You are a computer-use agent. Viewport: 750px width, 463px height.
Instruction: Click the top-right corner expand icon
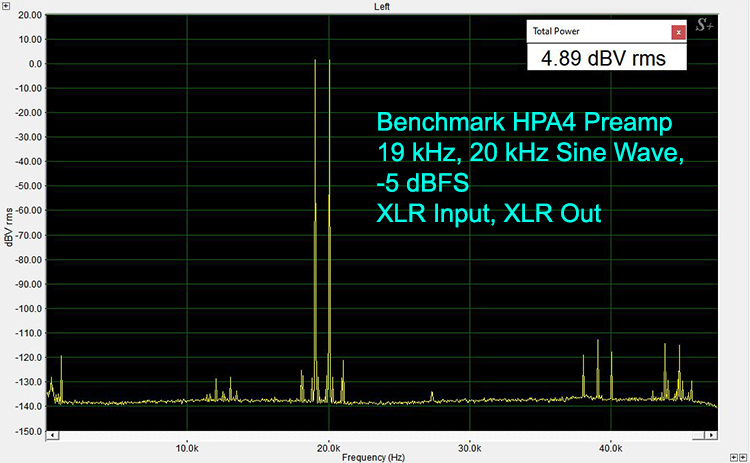743,6
